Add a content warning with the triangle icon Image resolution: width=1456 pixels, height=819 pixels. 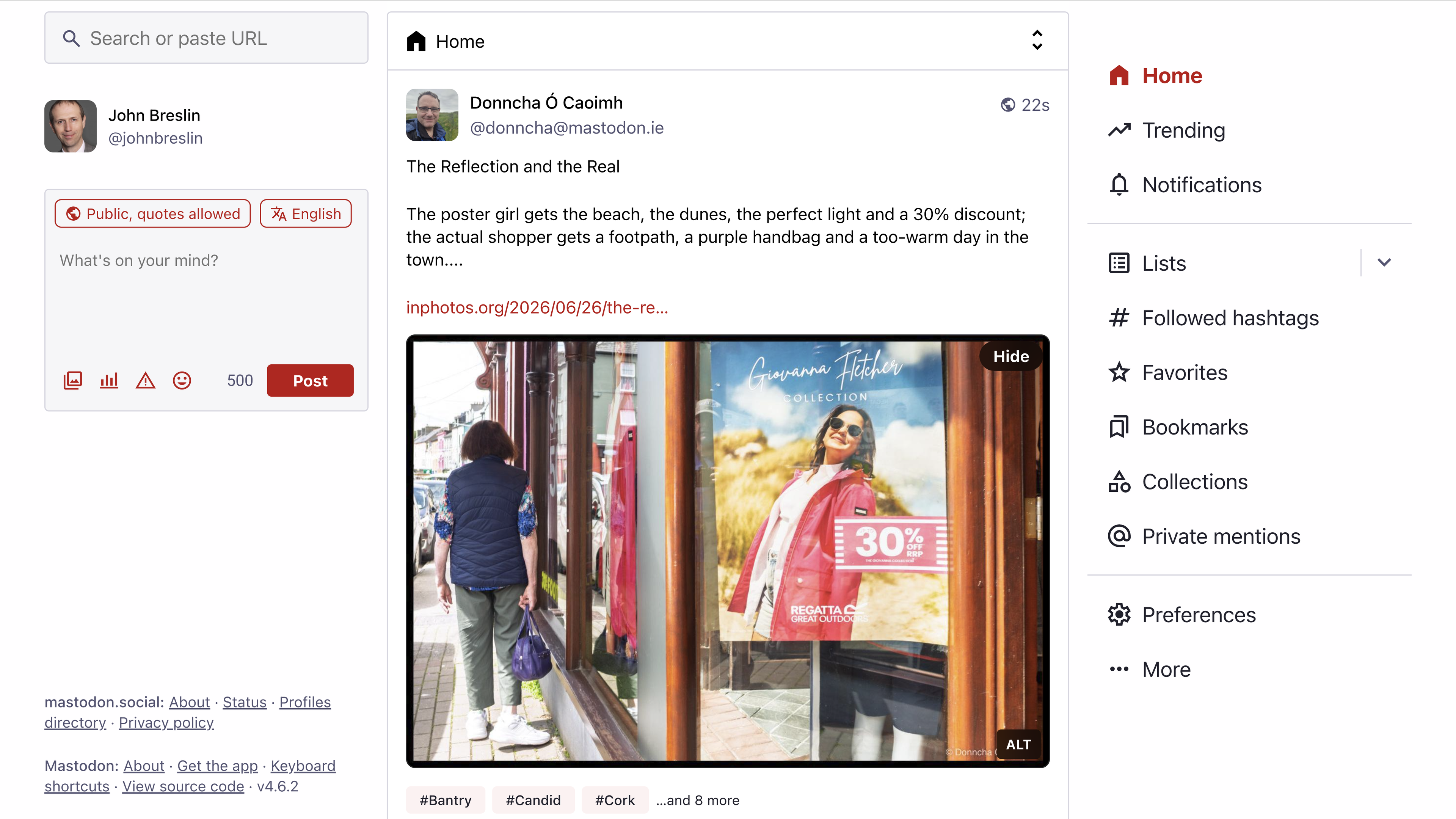[x=145, y=380]
